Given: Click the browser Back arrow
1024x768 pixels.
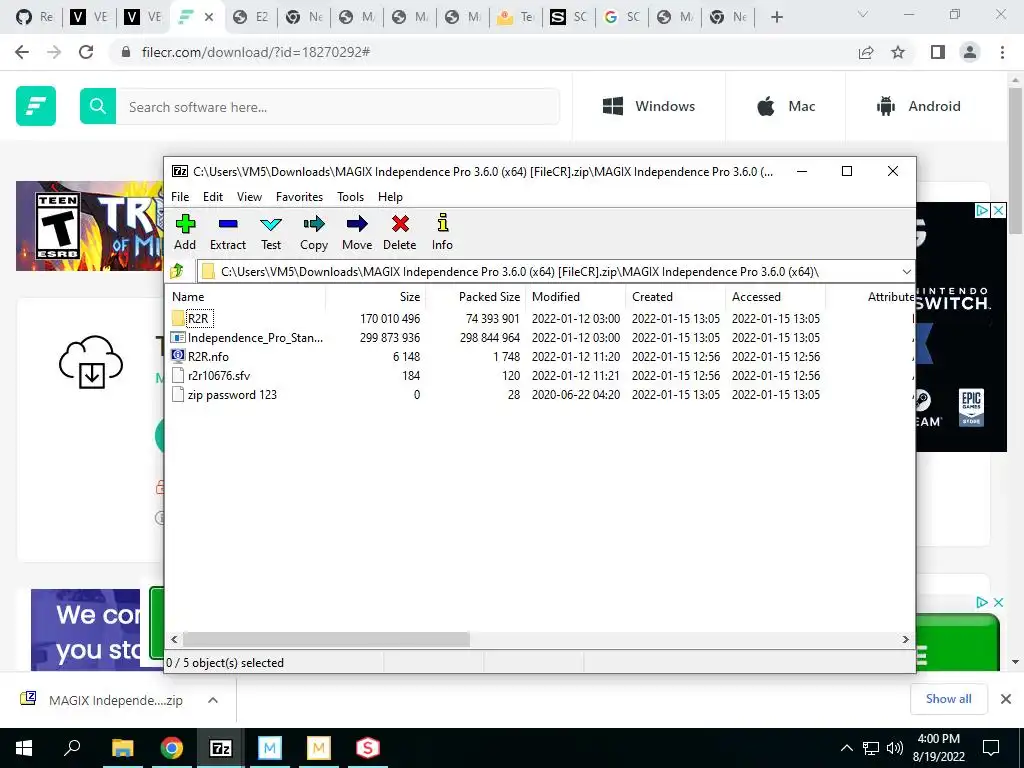Looking at the screenshot, I should click(x=22, y=52).
